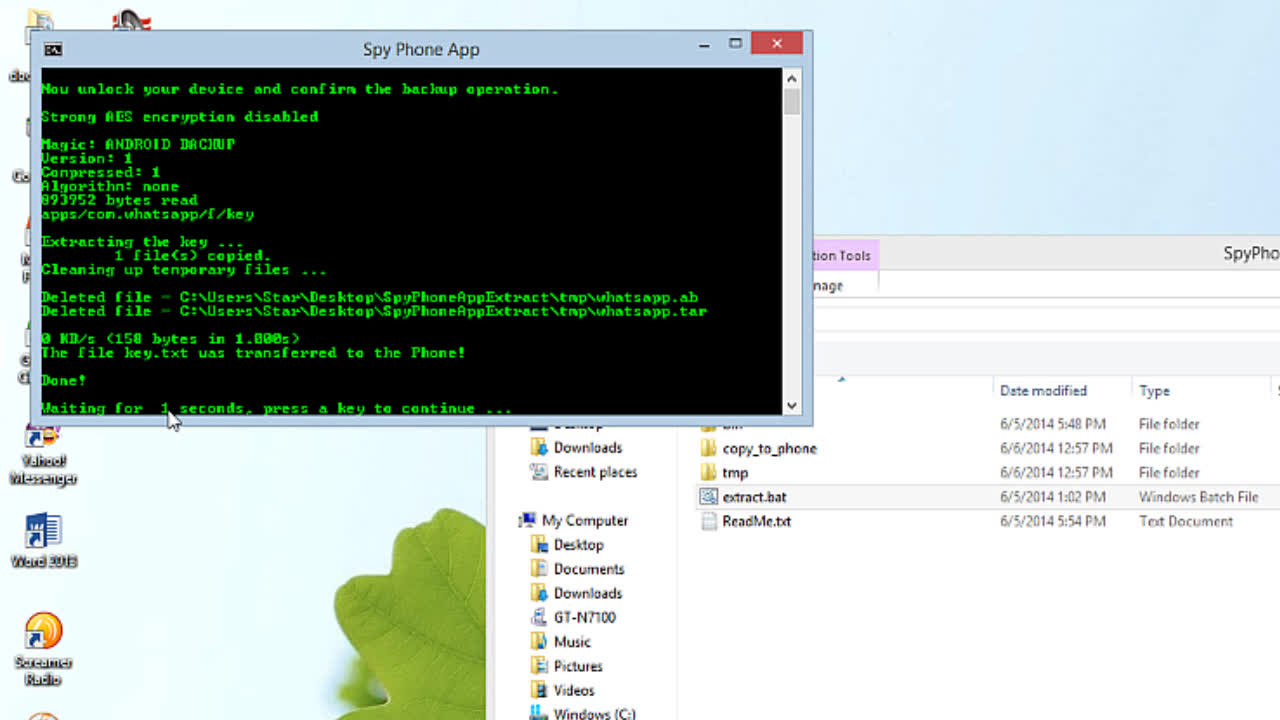Maximize the Spy Phone App console window
The height and width of the screenshot is (720, 1280).
(x=735, y=43)
